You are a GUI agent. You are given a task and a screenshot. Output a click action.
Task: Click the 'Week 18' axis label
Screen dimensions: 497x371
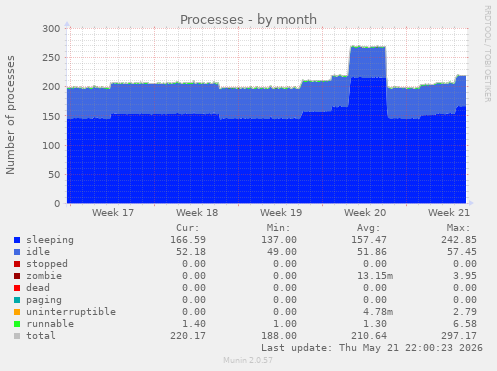pyautogui.click(x=197, y=213)
